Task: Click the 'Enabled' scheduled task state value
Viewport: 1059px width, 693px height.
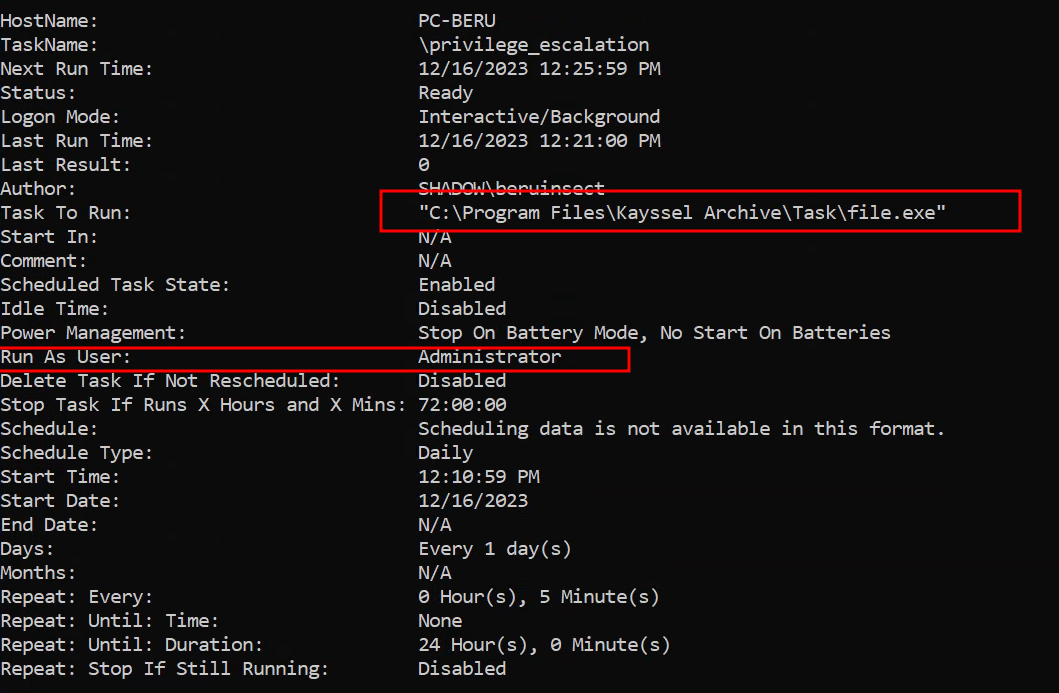Action: pos(456,284)
